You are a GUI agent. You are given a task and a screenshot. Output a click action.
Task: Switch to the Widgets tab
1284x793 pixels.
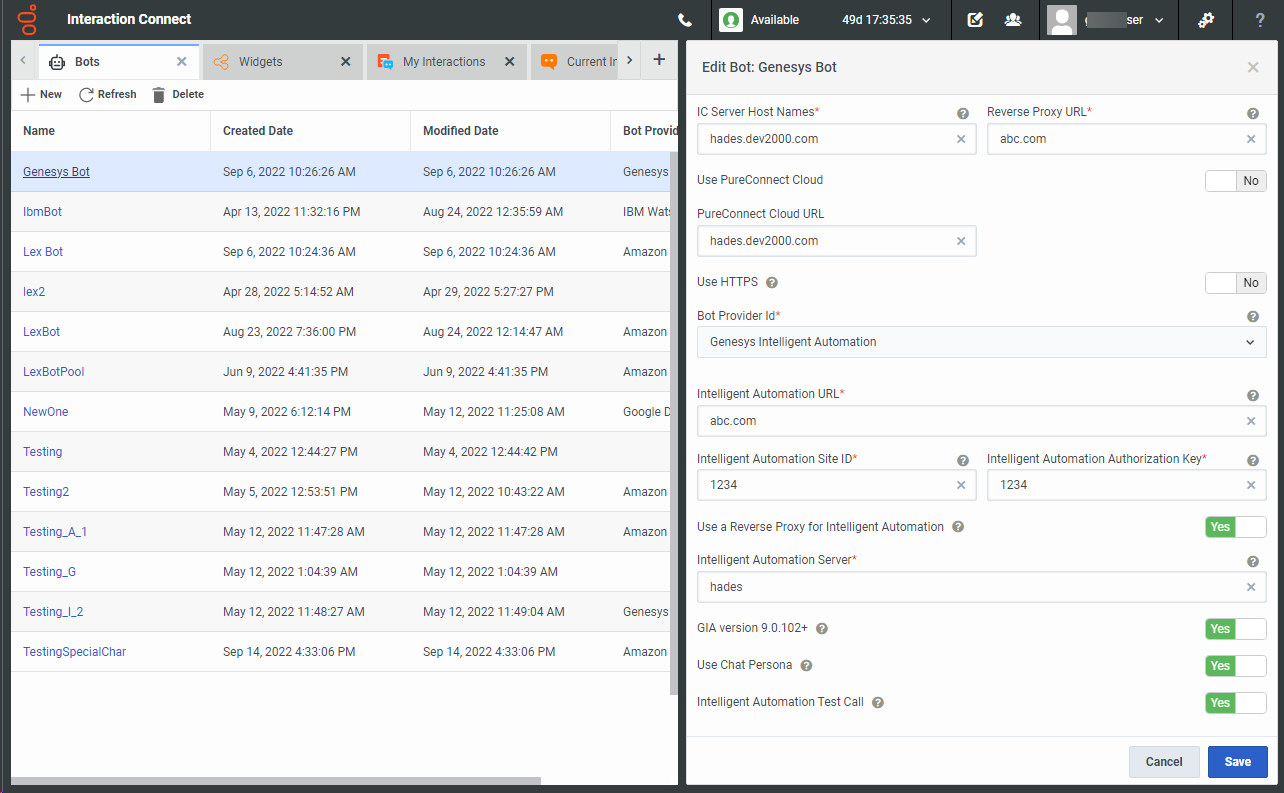pos(260,62)
